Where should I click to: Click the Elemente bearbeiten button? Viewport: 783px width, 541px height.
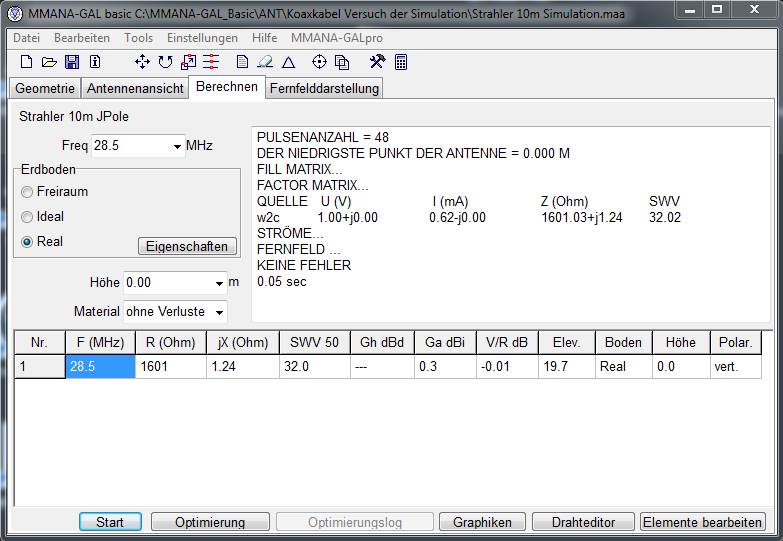click(x=703, y=522)
